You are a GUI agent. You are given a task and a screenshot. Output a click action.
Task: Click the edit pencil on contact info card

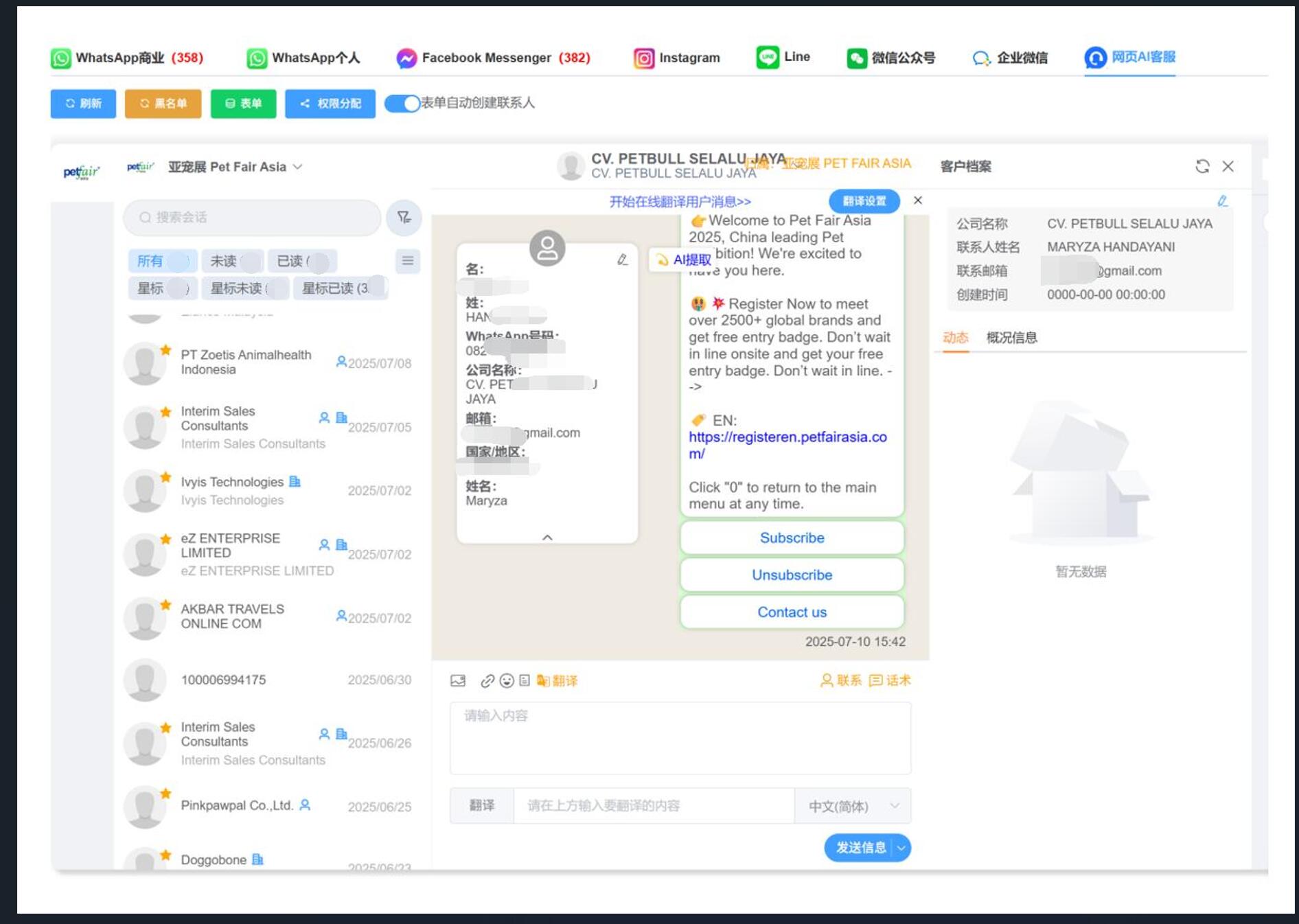[622, 259]
